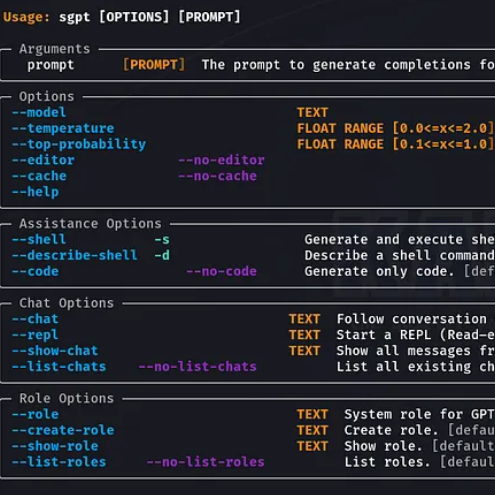This screenshot has height=495, width=495.
Task: Click the '--no-cache' flag
Action: pos(218,176)
